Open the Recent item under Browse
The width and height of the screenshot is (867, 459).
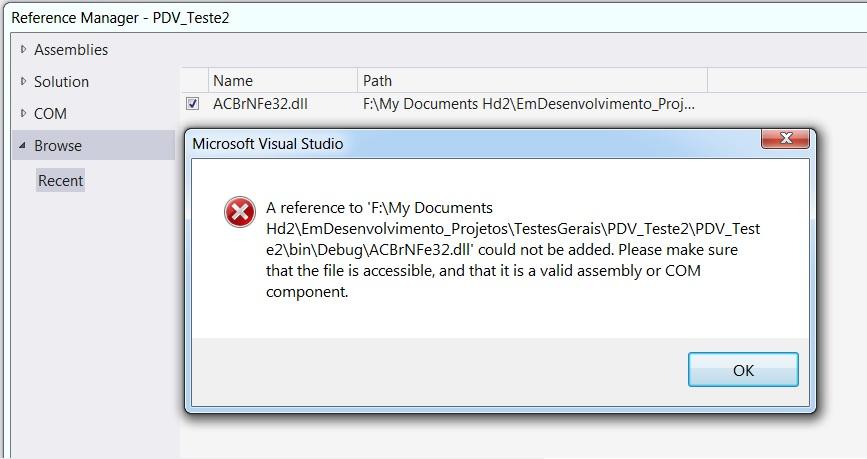point(60,180)
